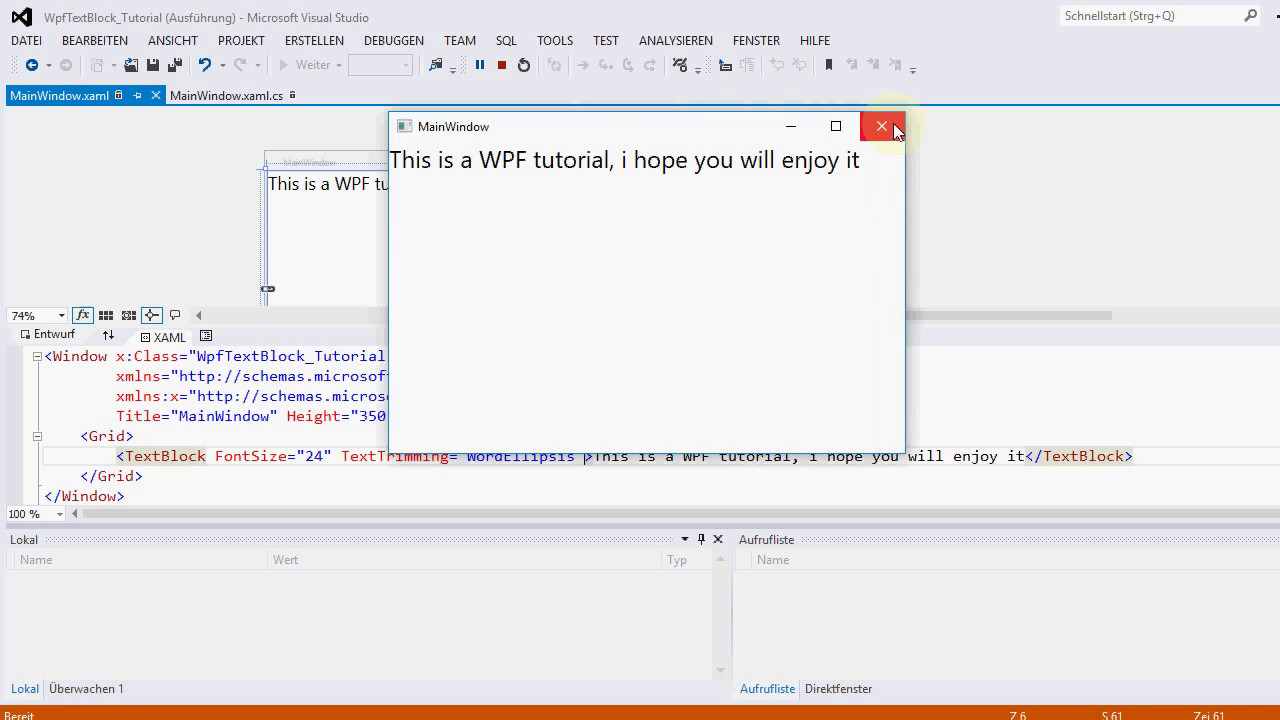Click the designer horizontal scrollbar thumb
The height and width of the screenshot is (720, 1280).
pos(1007,315)
